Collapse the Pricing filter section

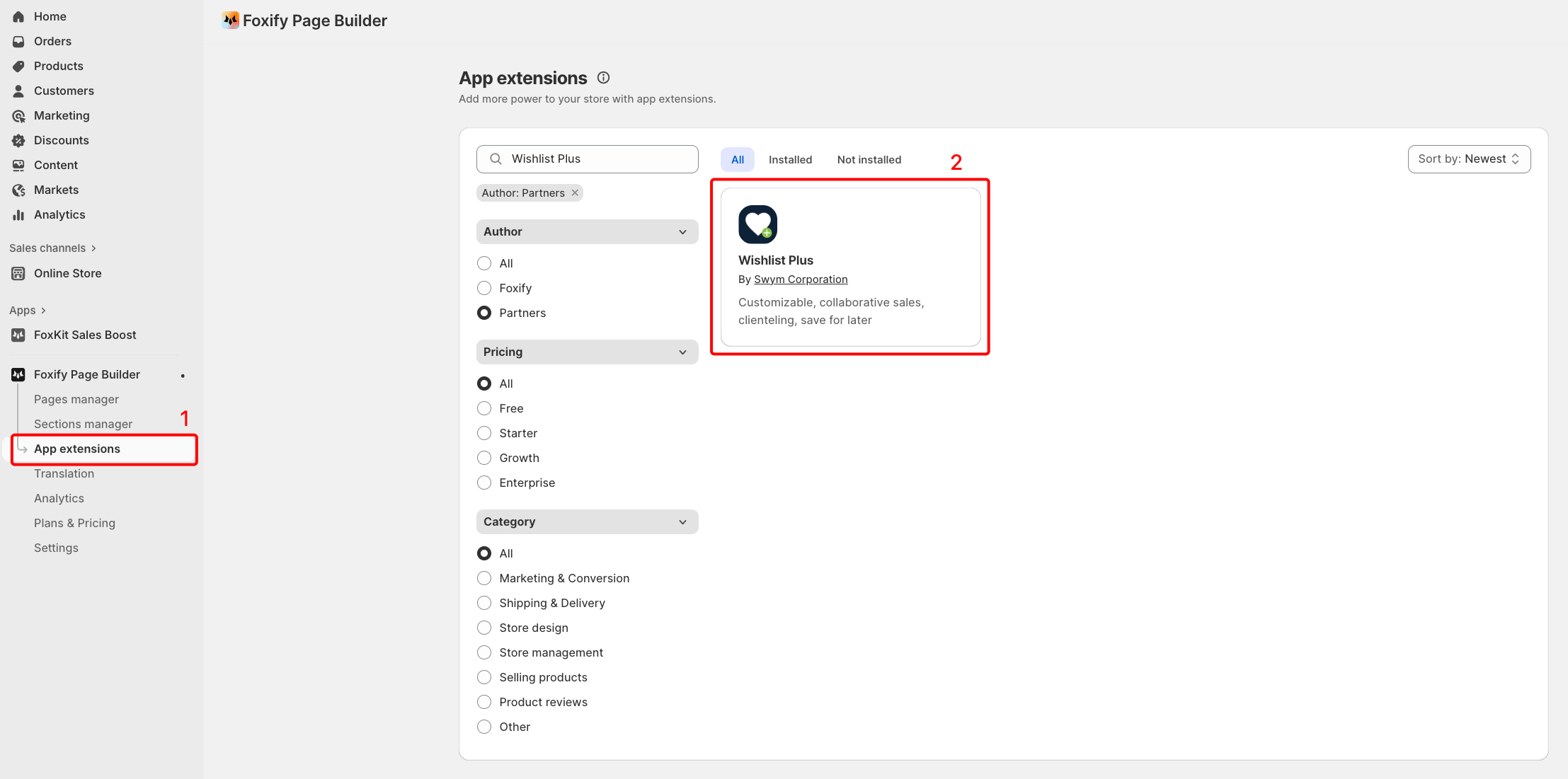pyautogui.click(x=682, y=352)
